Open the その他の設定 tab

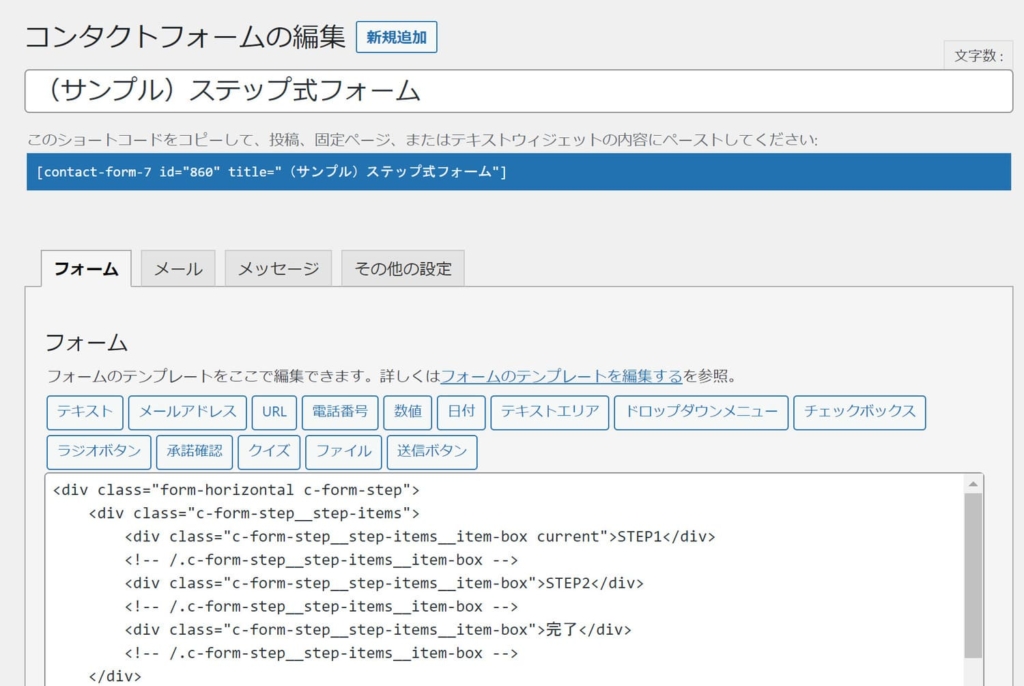tap(403, 269)
